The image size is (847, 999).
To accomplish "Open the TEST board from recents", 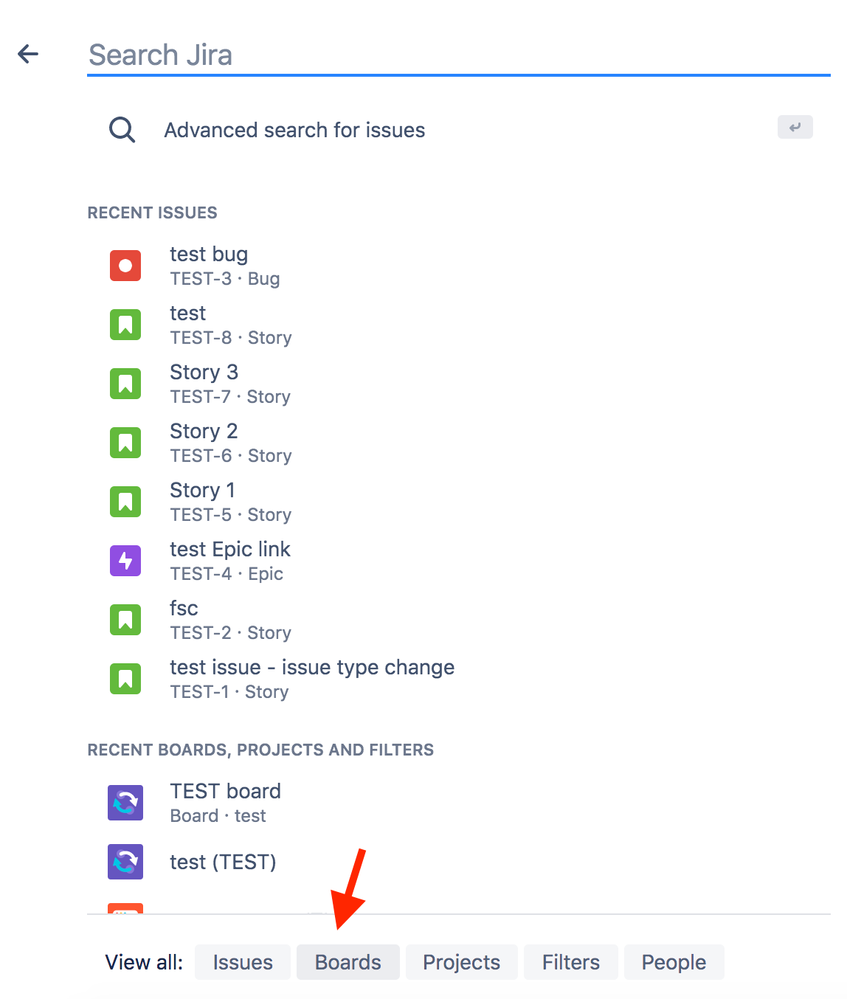I will (x=225, y=790).
